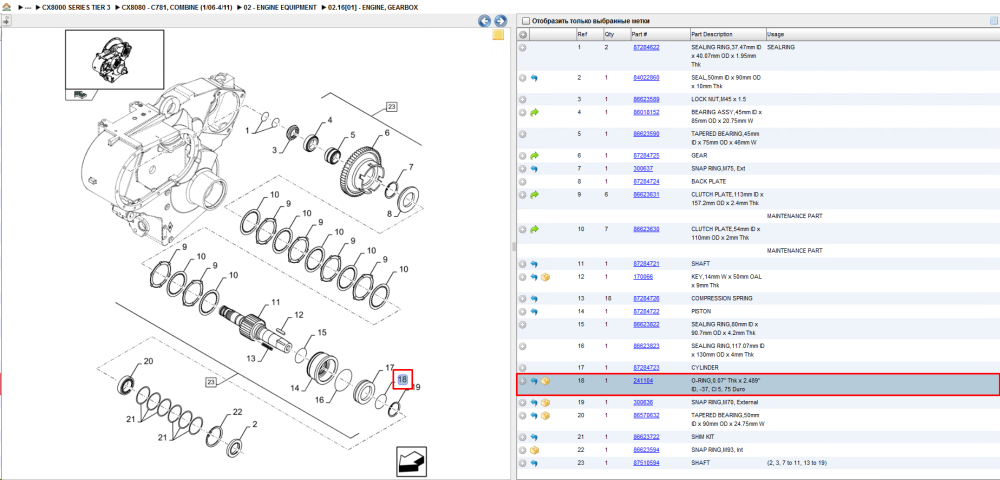The image size is (1000, 480).
Task: Click the blue arrow icon for the SHIM KIT row
Action: [534, 437]
